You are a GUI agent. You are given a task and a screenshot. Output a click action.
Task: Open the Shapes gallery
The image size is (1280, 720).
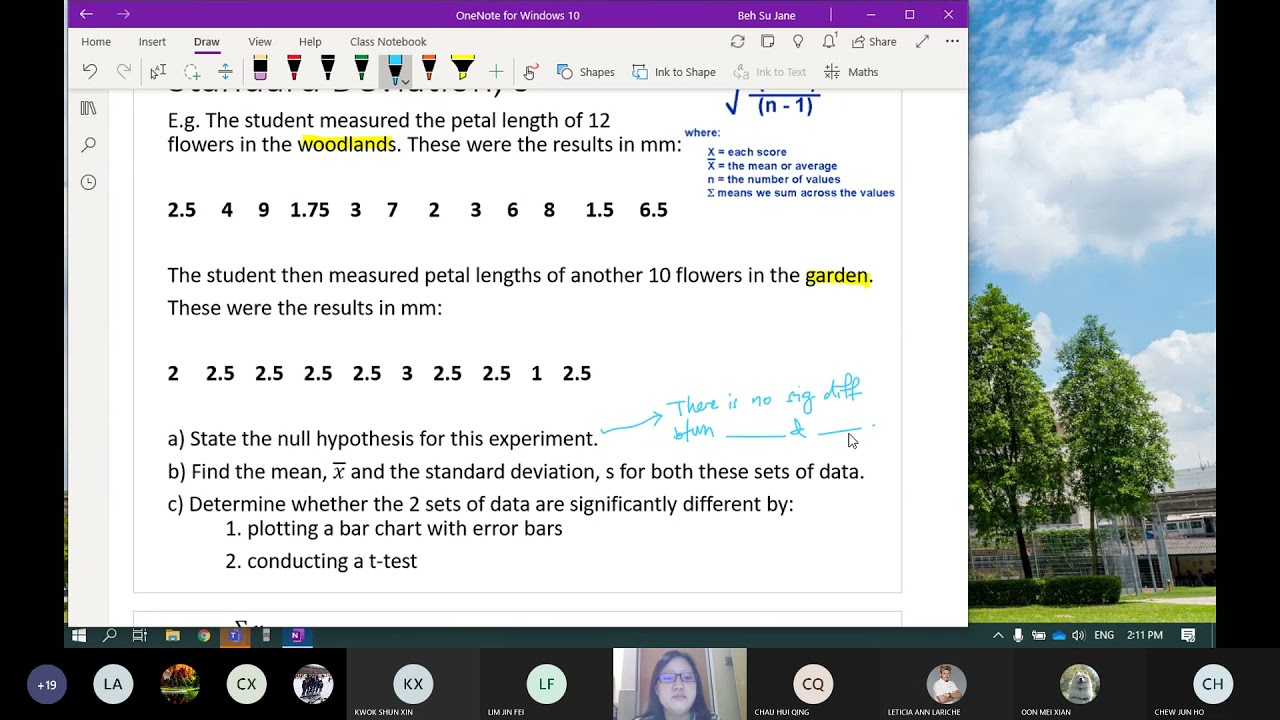(x=586, y=72)
